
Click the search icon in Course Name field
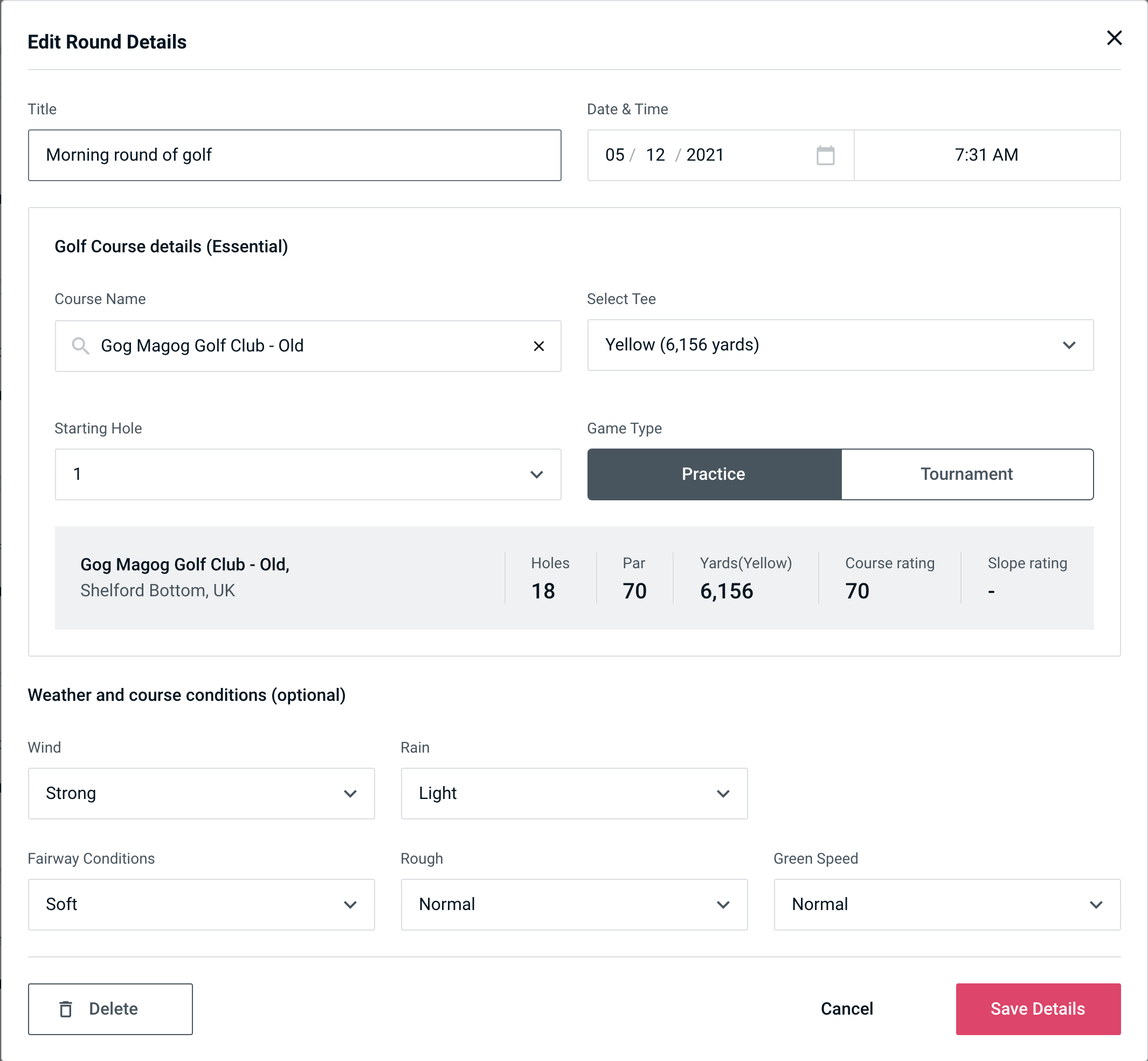80,345
